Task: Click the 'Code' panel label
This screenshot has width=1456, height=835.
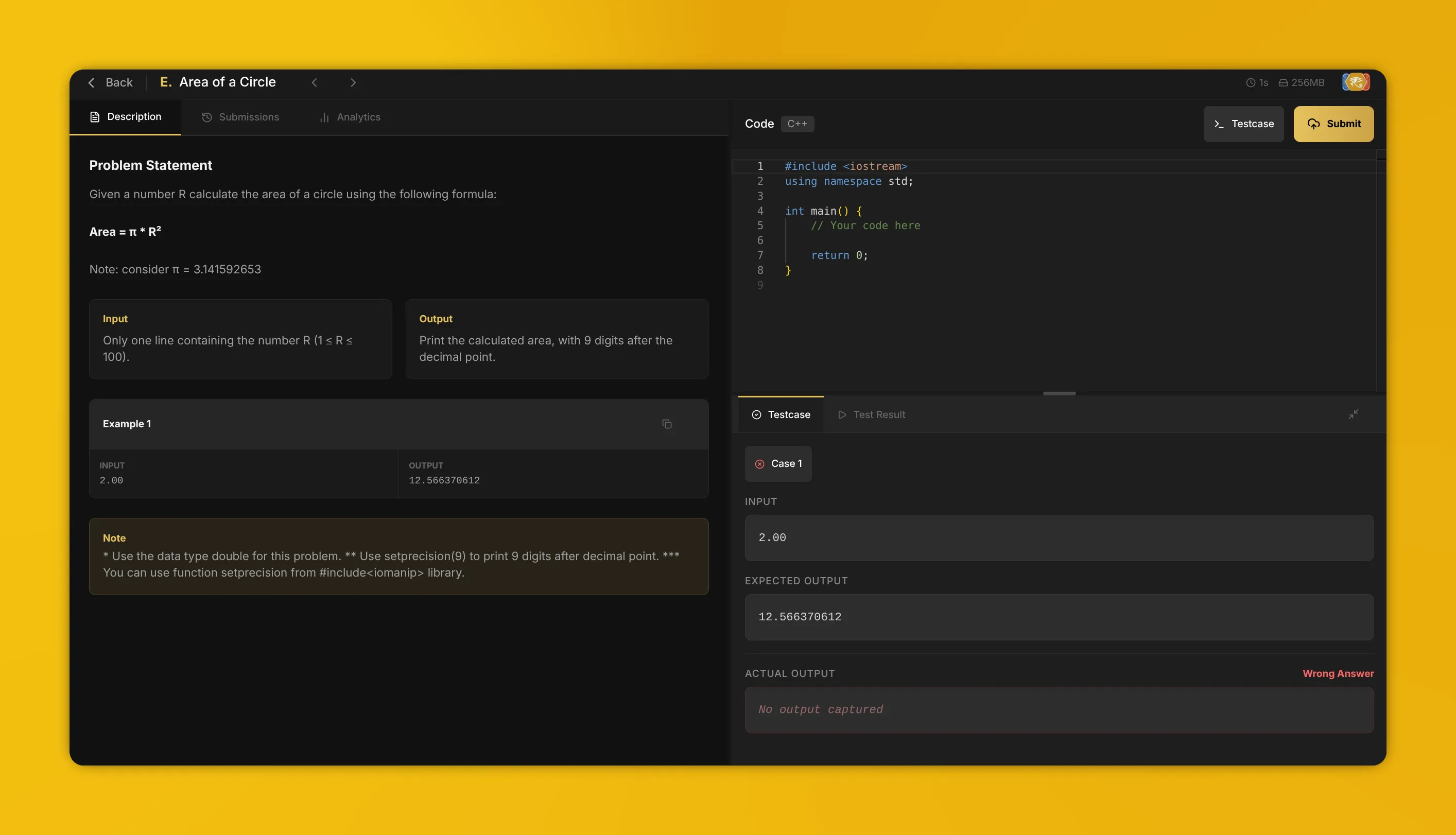Action: click(x=759, y=124)
